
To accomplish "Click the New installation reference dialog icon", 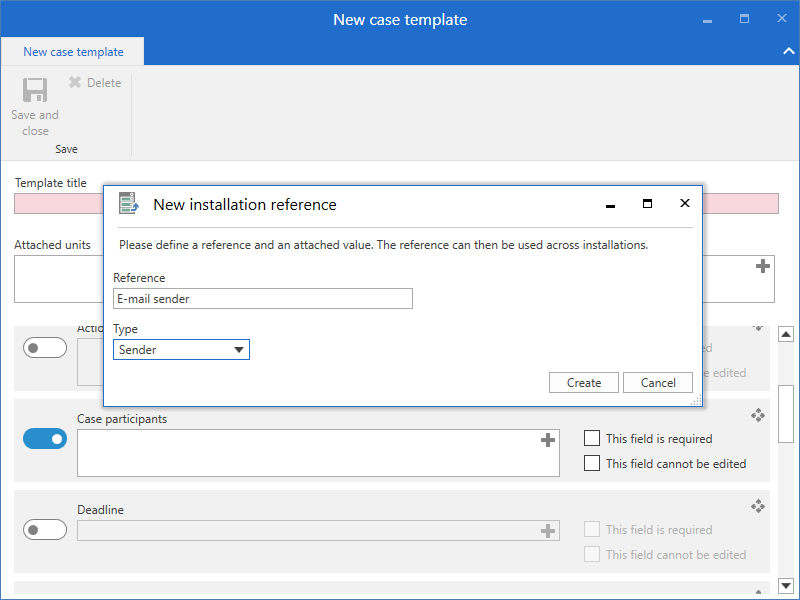I will point(128,204).
